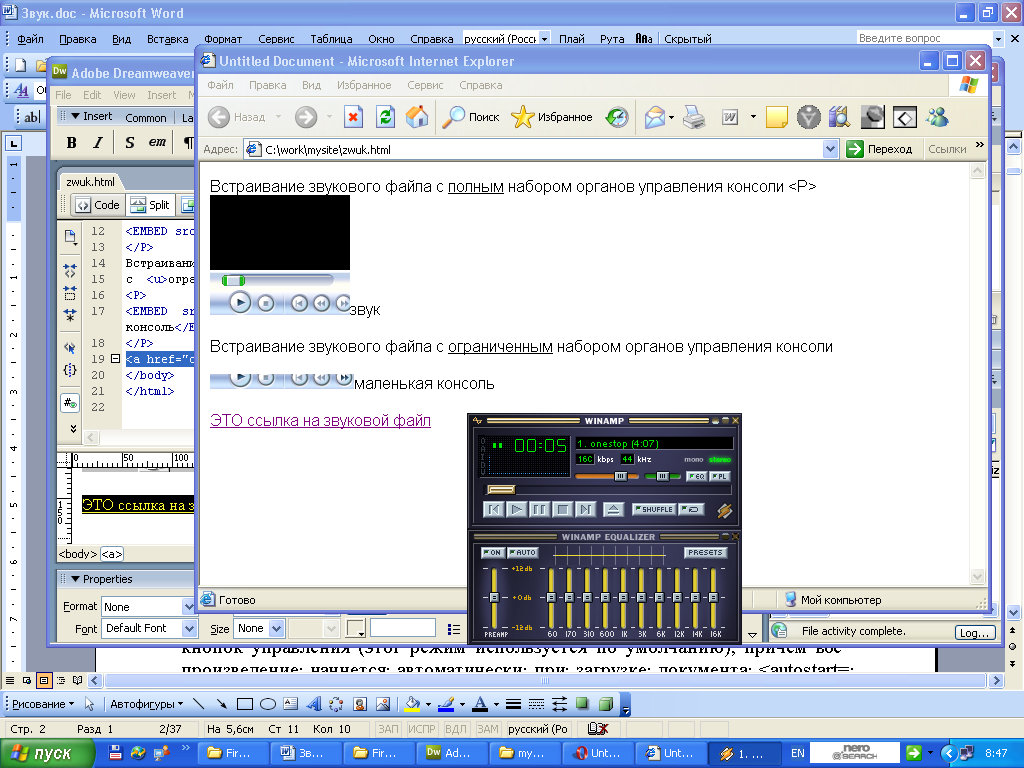1024x768 pixels.
Task: Open Favorites (Избранное) star in IE
Action: pyautogui.click(x=552, y=117)
